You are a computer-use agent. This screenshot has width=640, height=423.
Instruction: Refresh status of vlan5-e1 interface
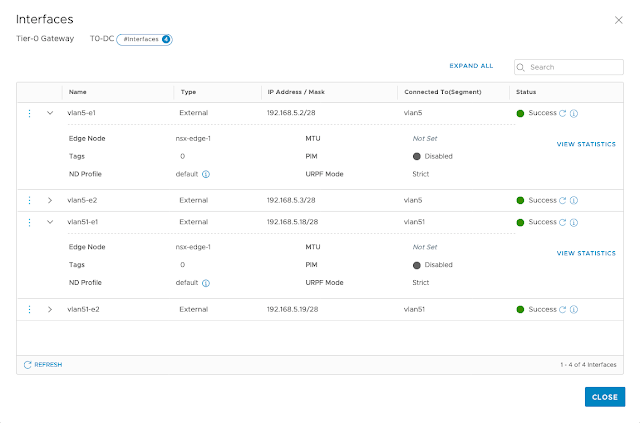563,113
